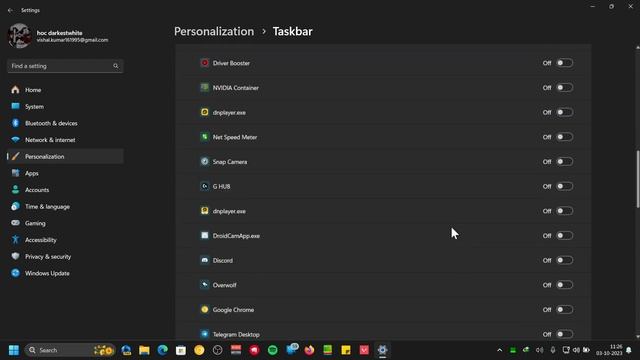
Task: Click the Net Speed Meter app icon
Action: tap(204, 137)
